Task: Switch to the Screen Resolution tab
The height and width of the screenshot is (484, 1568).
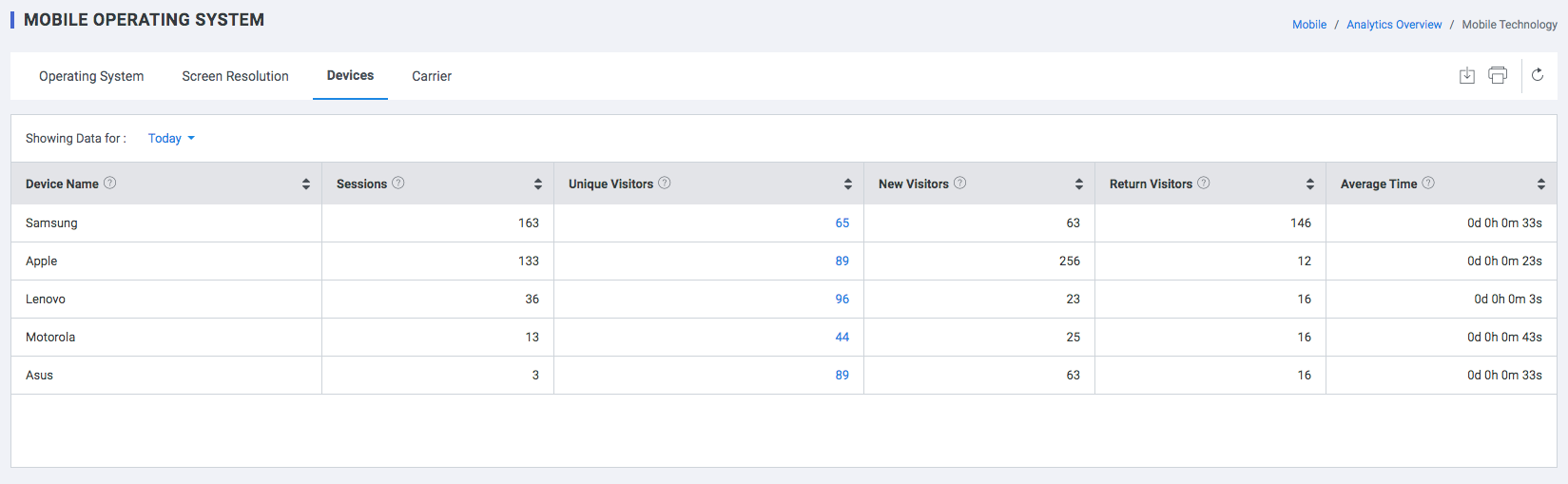Action: [x=235, y=76]
